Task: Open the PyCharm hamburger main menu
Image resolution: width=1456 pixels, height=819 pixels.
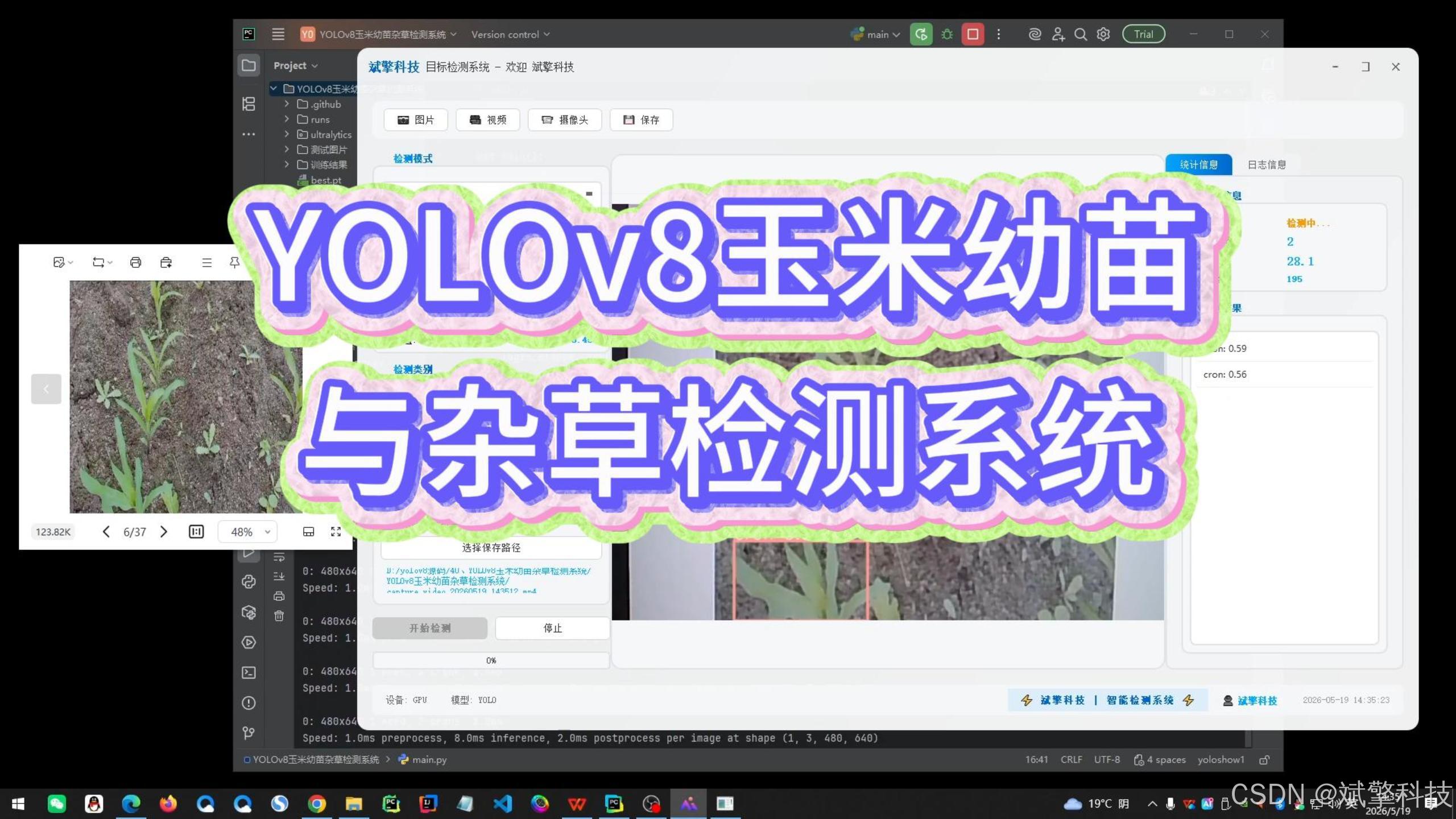Action: 278,34
